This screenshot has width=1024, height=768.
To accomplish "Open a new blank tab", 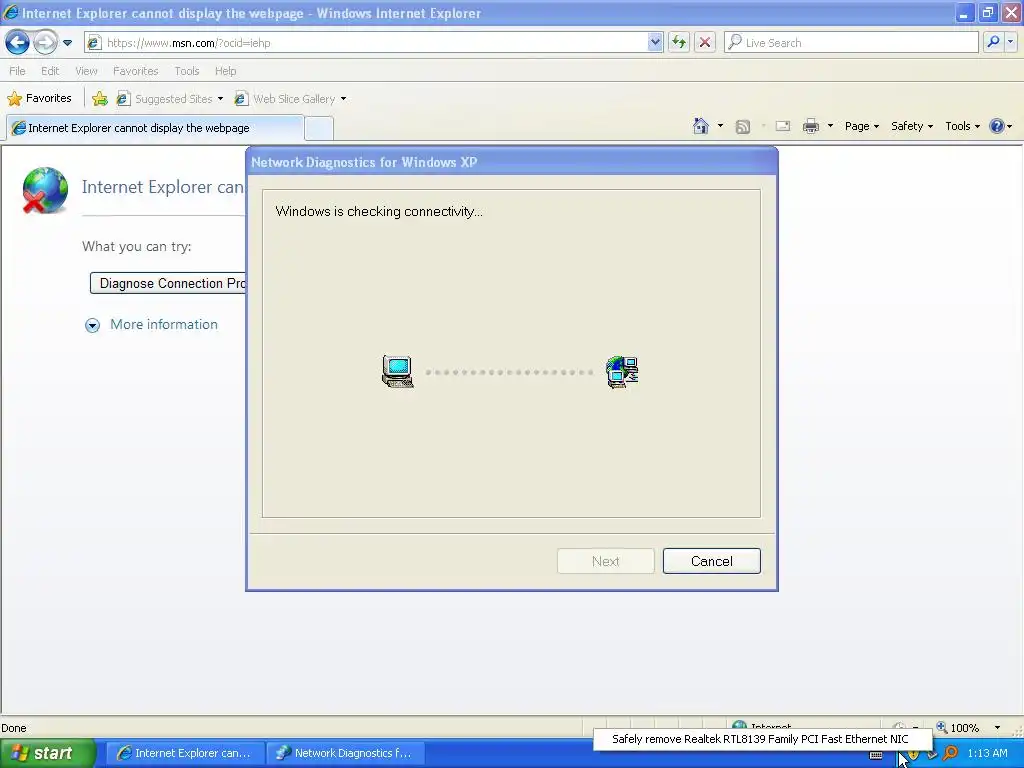I will 319,128.
